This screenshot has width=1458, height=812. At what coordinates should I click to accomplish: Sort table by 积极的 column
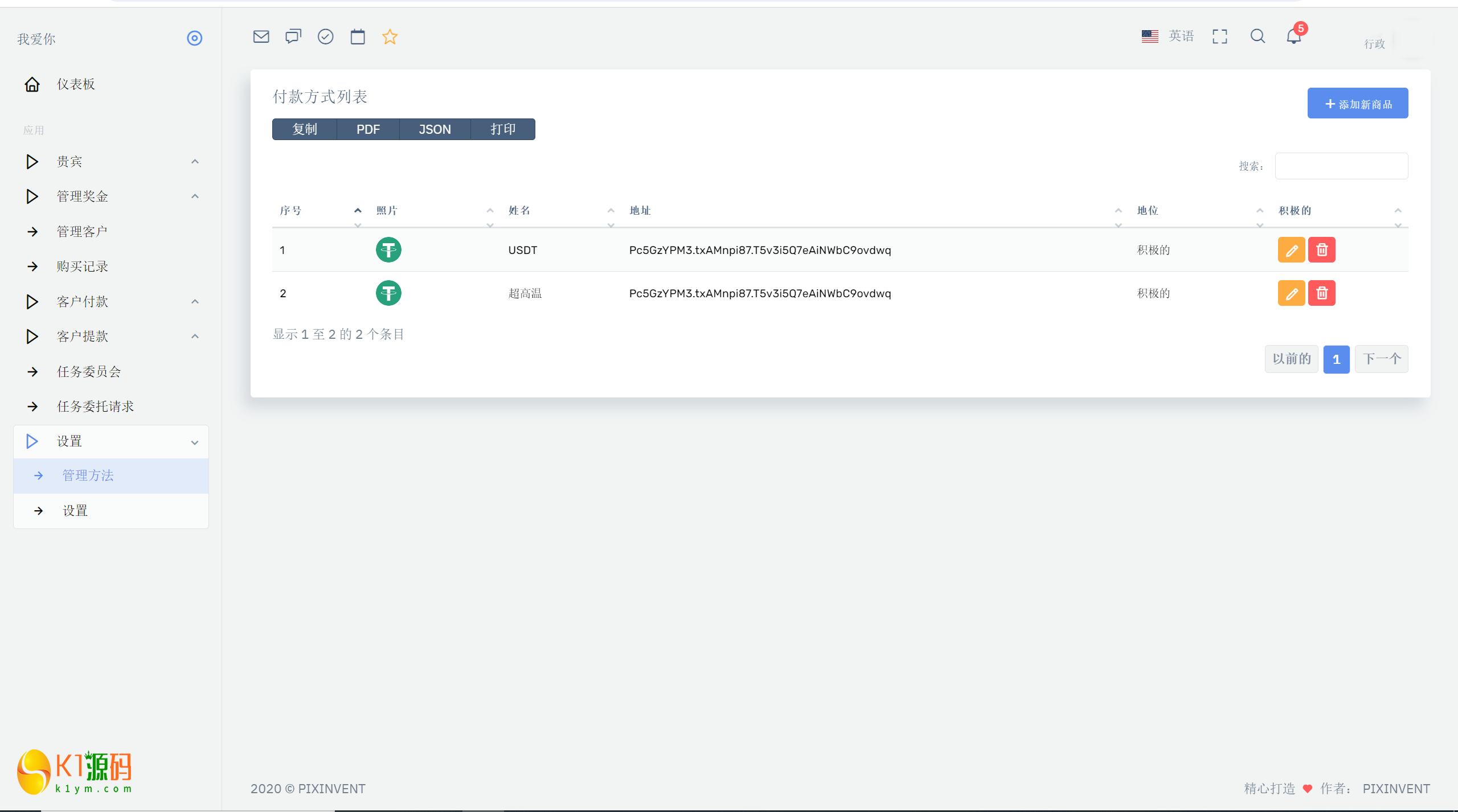(x=1340, y=211)
